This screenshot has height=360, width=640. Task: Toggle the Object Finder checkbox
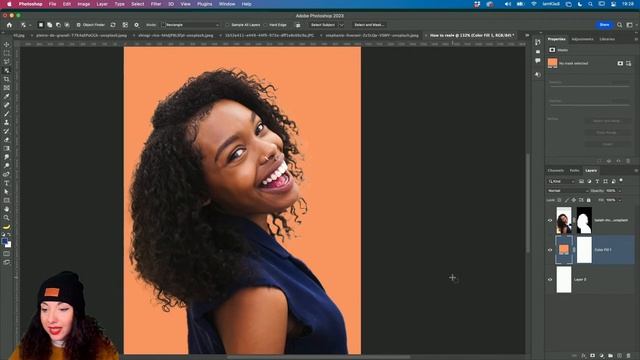tap(78, 25)
